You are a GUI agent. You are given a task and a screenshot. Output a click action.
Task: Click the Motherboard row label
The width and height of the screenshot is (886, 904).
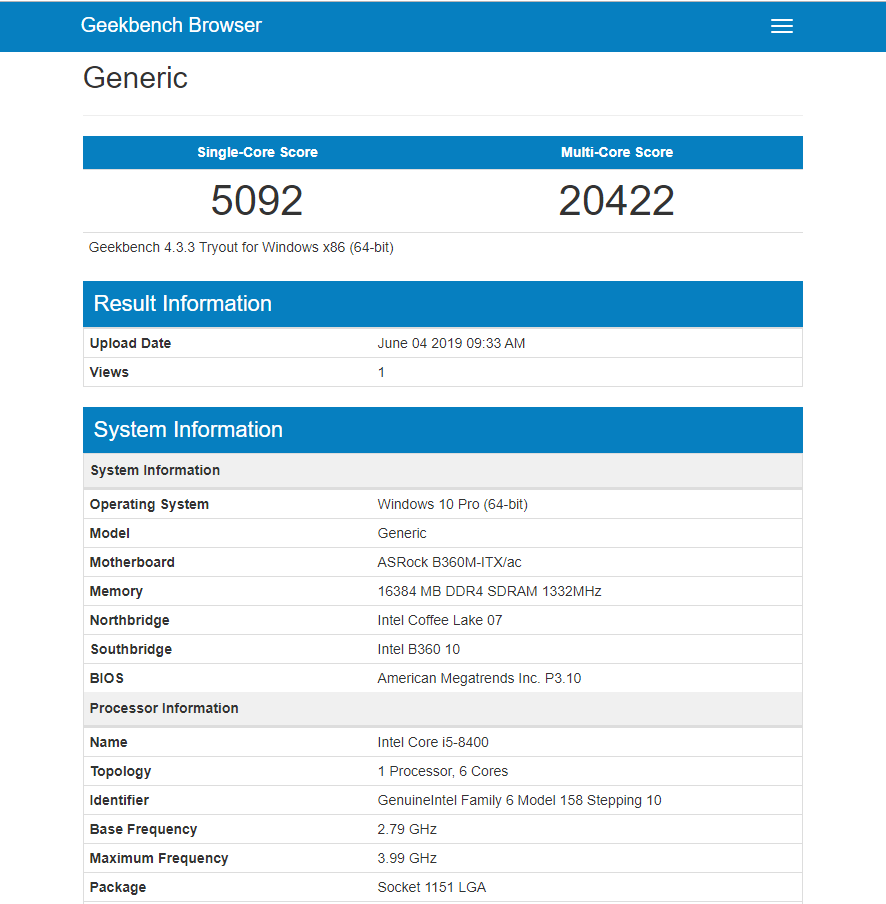pyautogui.click(x=132, y=562)
